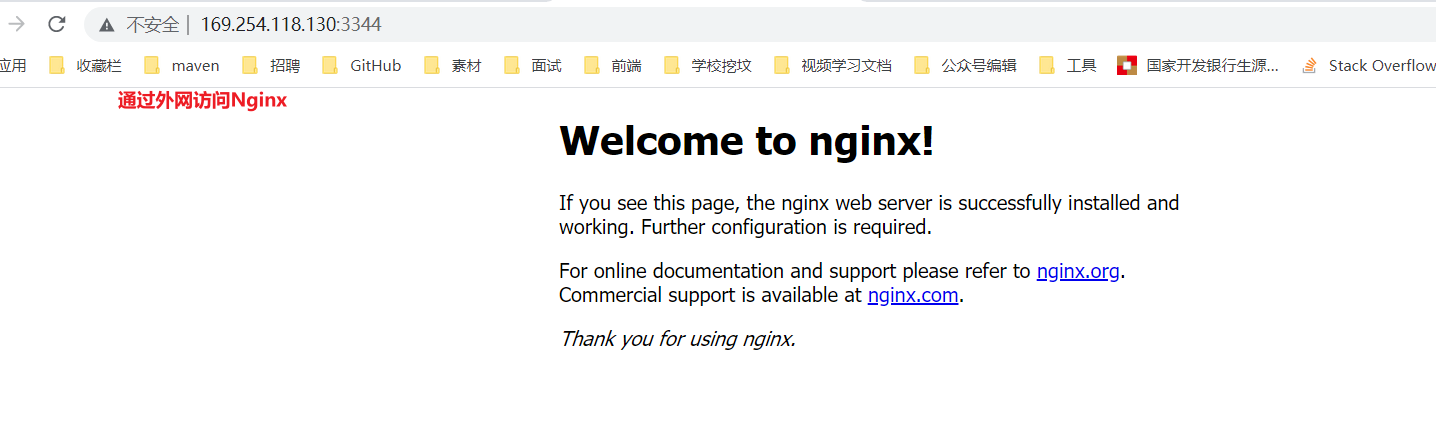Click the folder icon beside 前端
Screen dimensions: 1436x429
point(592,66)
